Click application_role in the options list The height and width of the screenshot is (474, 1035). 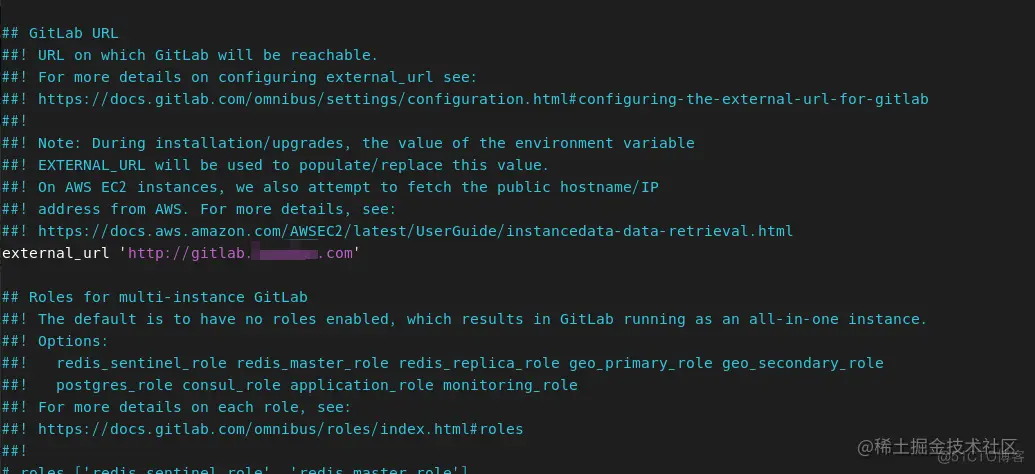tap(361, 385)
